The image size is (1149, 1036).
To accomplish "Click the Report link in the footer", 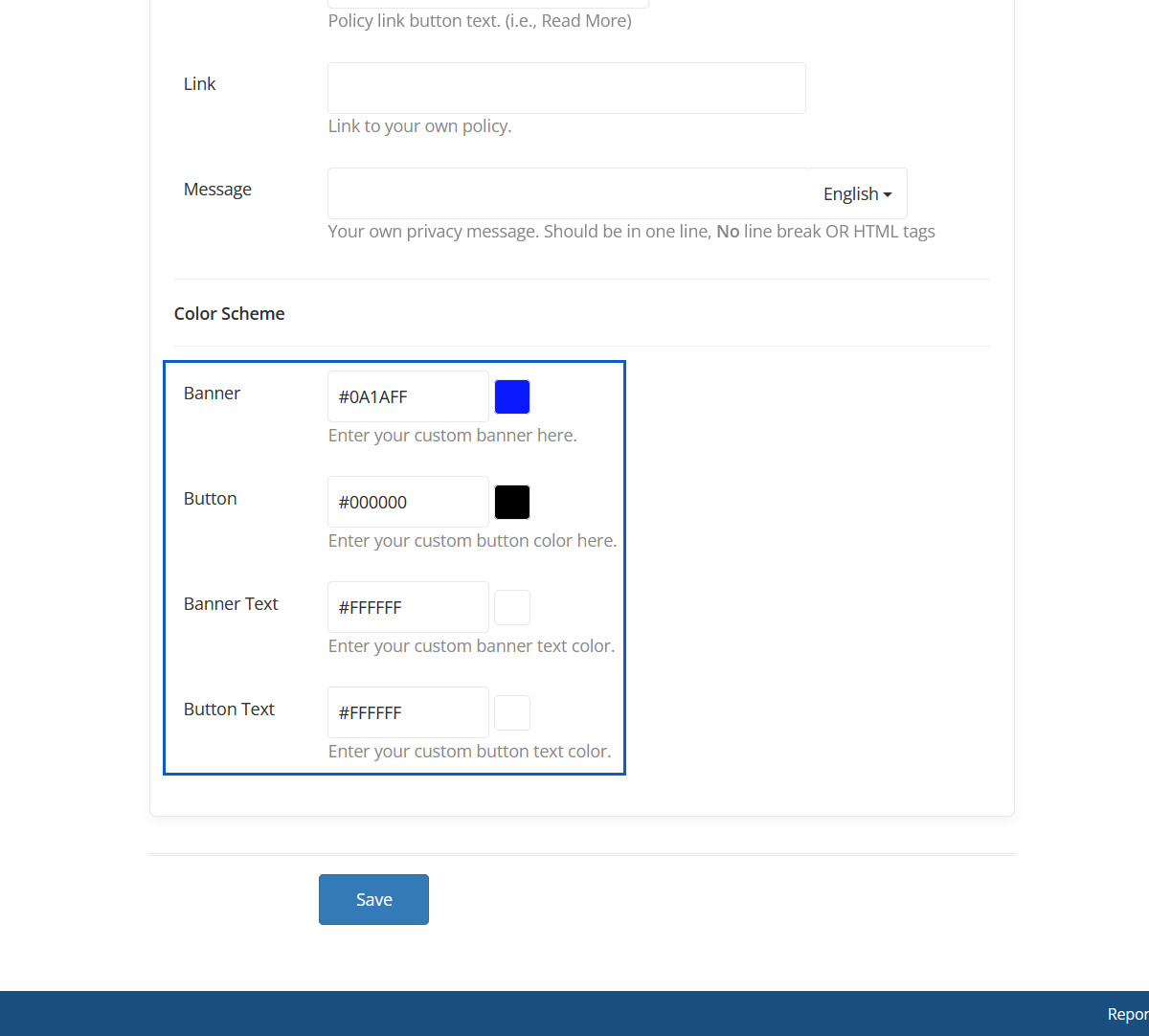I will (x=1127, y=1014).
